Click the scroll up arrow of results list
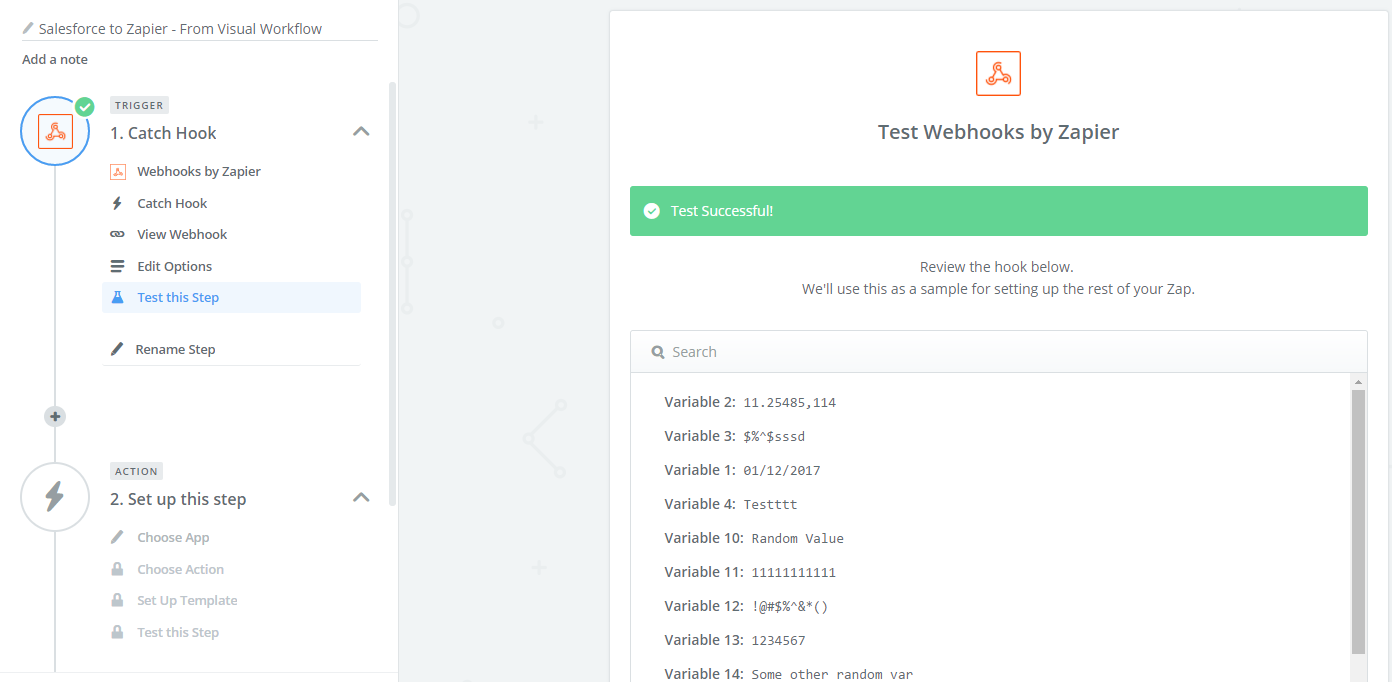 pos(1358,382)
